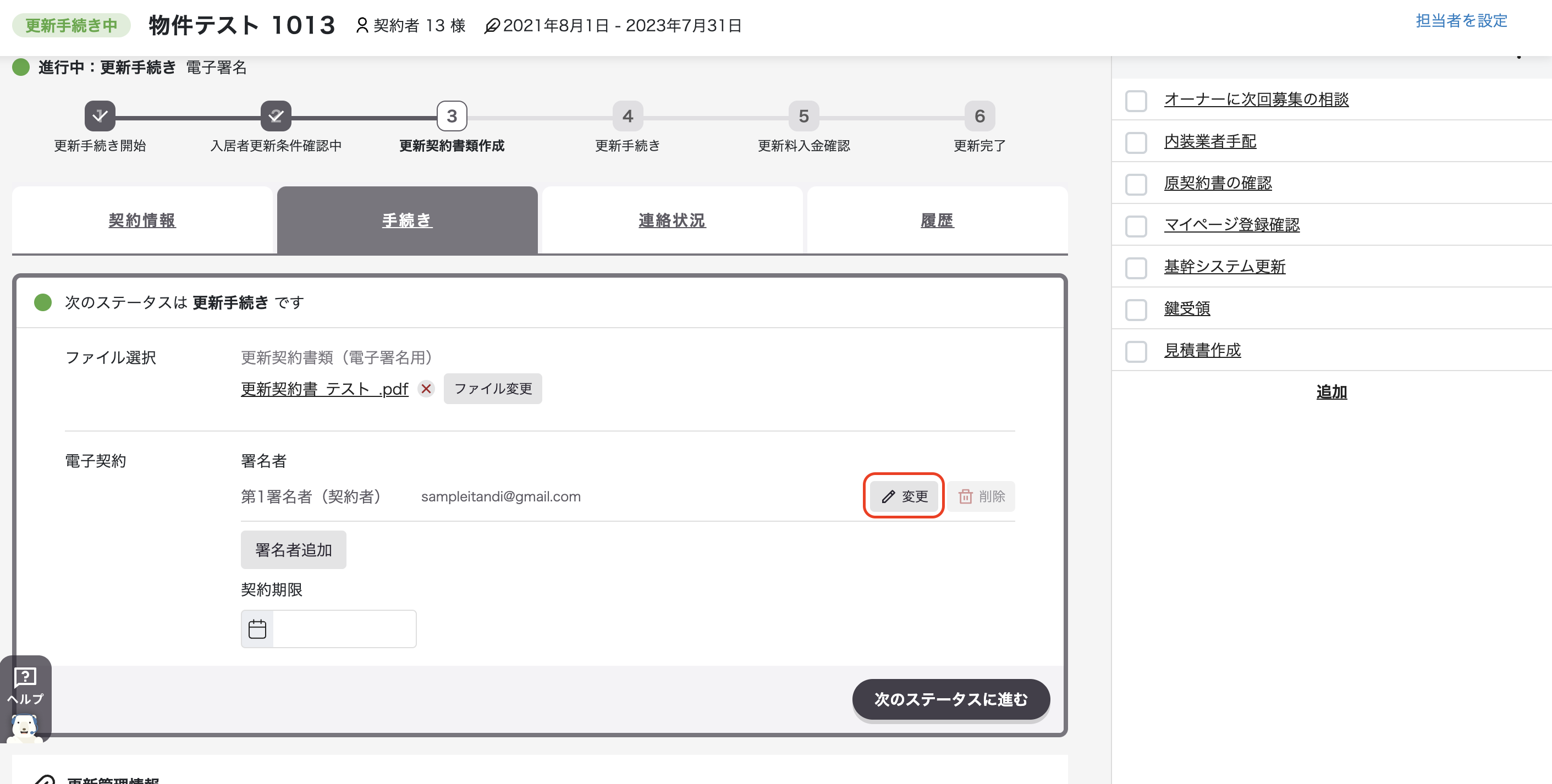The height and width of the screenshot is (784, 1552).
Task: Select step 5 更新料入金確認 marker
Action: (x=803, y=115)
